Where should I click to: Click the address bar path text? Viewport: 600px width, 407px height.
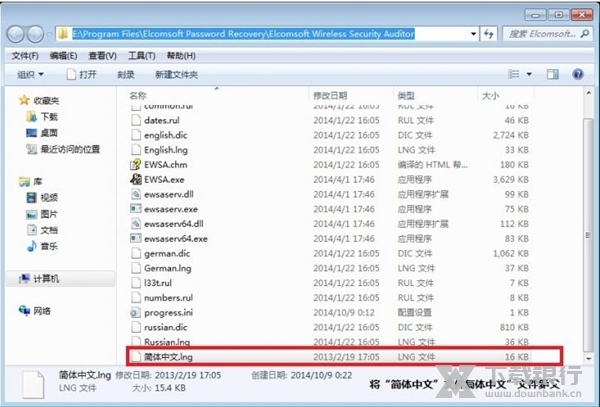pos(243,34)
